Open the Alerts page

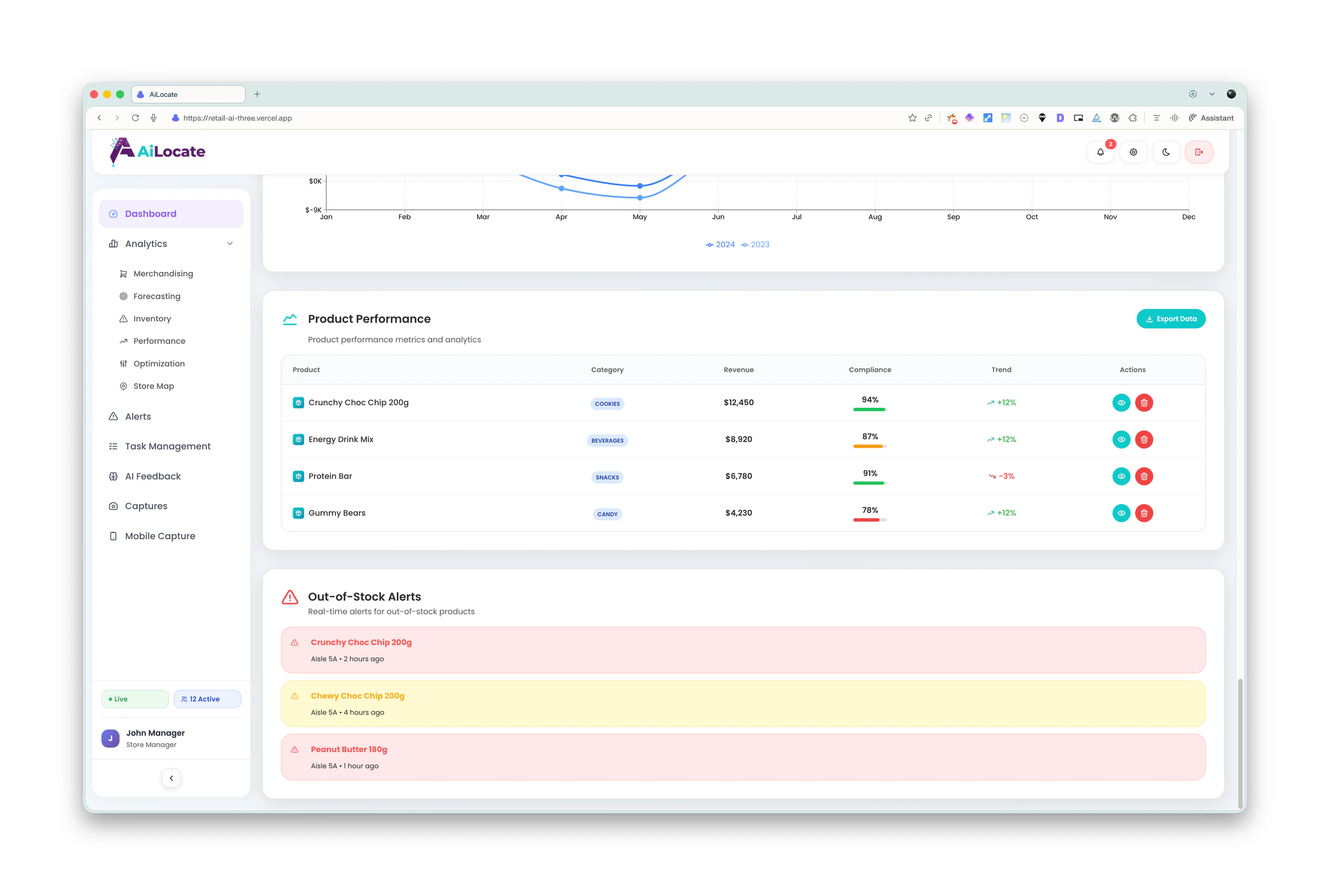tap(171, 417)
